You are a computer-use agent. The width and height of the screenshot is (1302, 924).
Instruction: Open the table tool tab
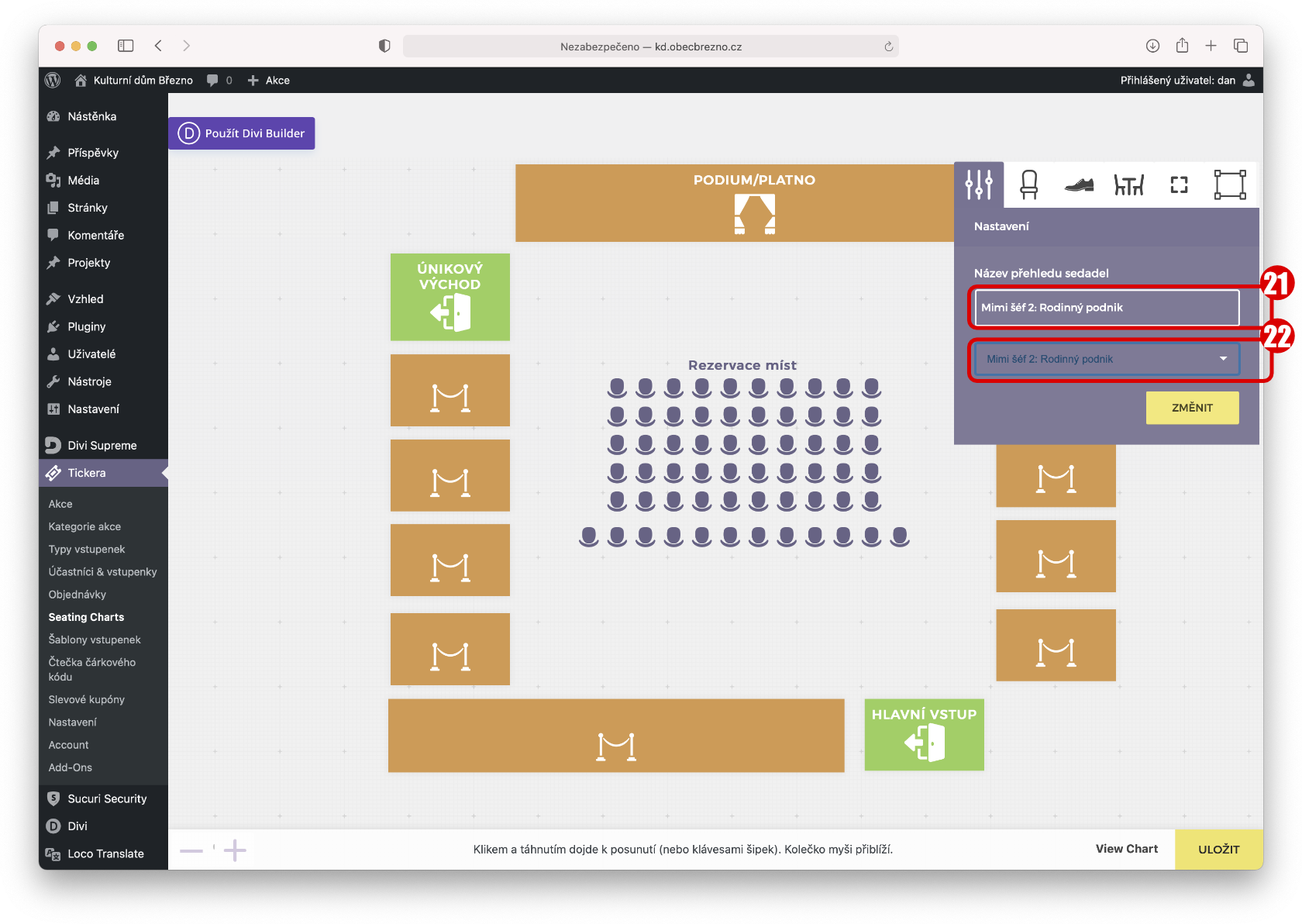point(1128,184)
